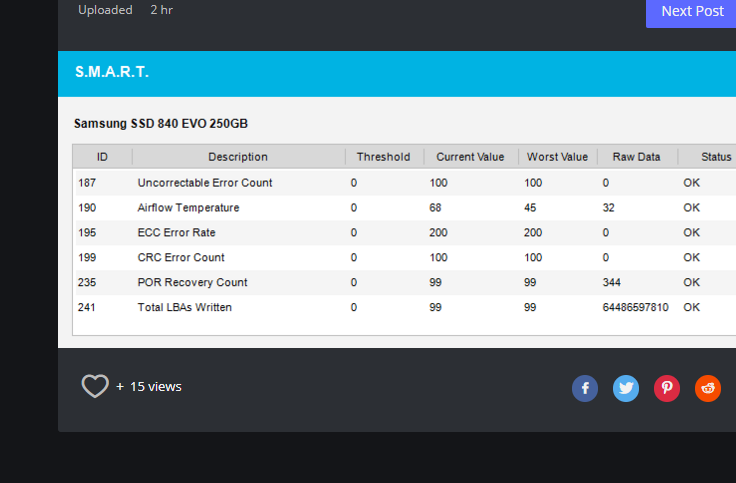Select the CRC Error Count description
Screen dimensions: 736x483
[181, 257]
